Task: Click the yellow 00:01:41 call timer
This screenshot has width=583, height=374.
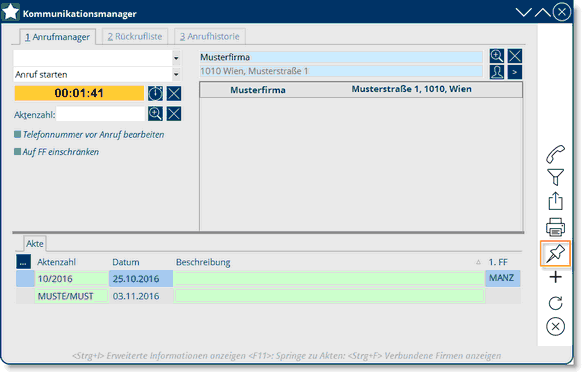Action: (79, 93)
